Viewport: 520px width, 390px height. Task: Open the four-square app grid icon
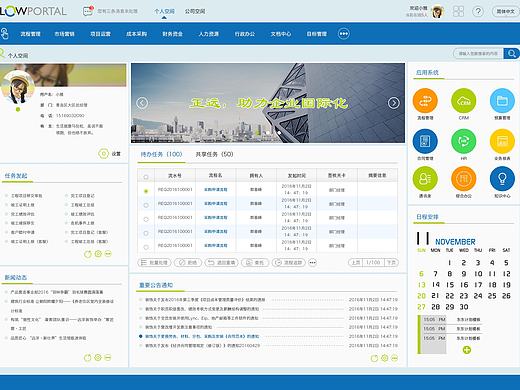[x=458, y=11]
